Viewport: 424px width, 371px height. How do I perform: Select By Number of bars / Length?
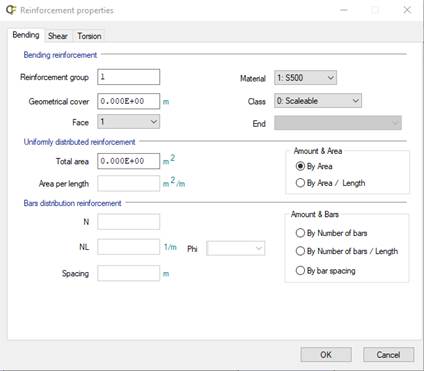pyautogui.click(x=347, y=251)
